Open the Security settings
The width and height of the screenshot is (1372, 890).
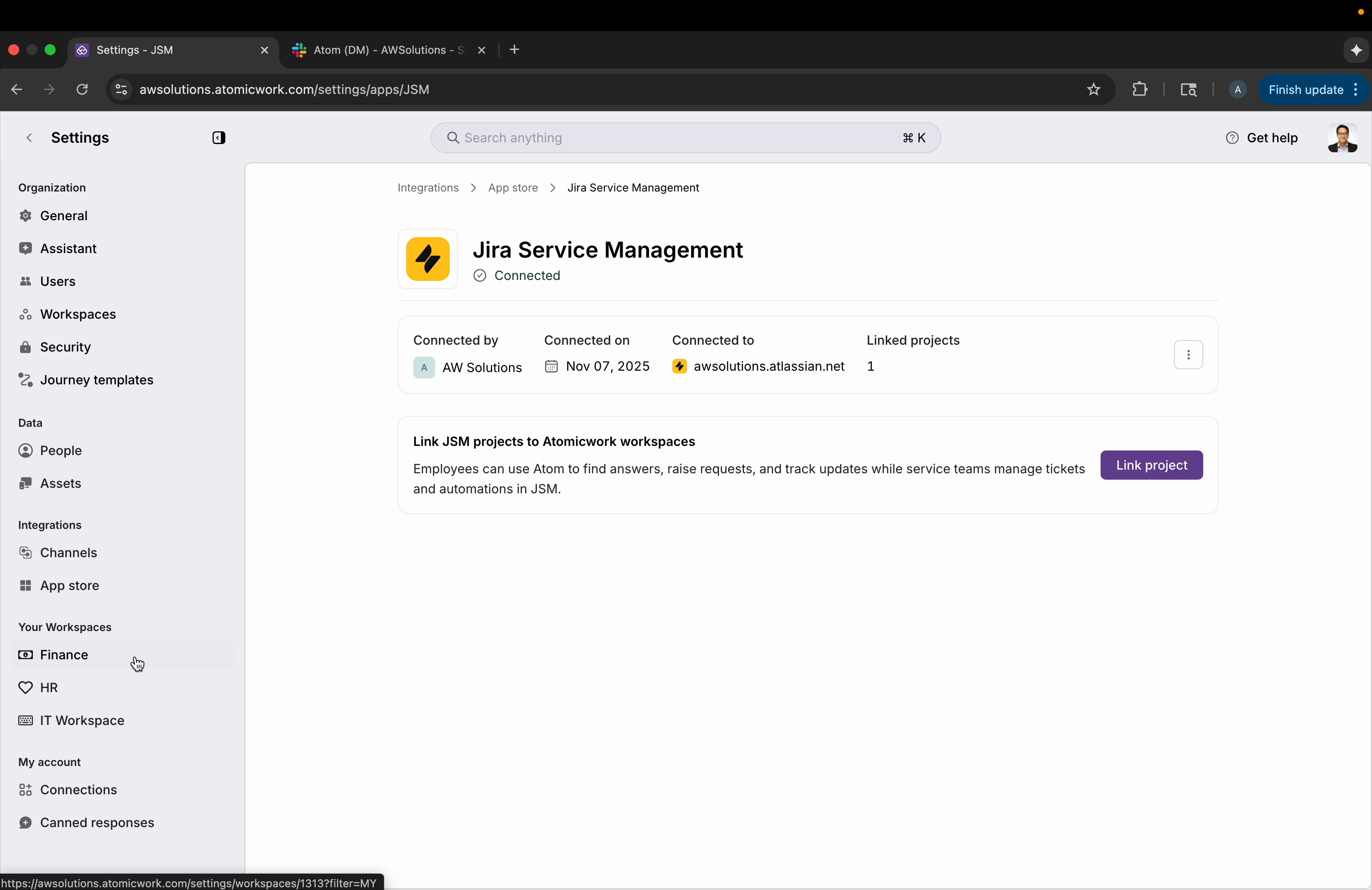click(x=65, y=347)
